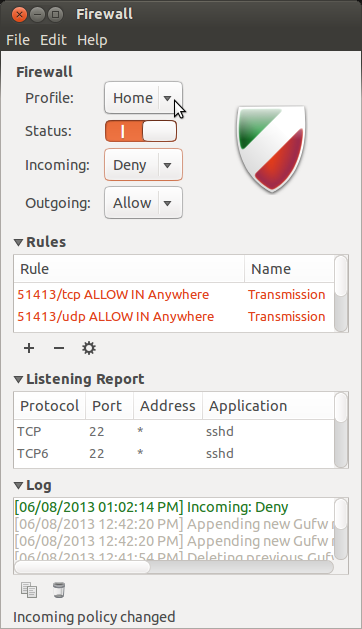Image resolution: width=362 pixels, height=629 pixels.
Task: Copy log using the copy icon
Action: tap(29, 590)
